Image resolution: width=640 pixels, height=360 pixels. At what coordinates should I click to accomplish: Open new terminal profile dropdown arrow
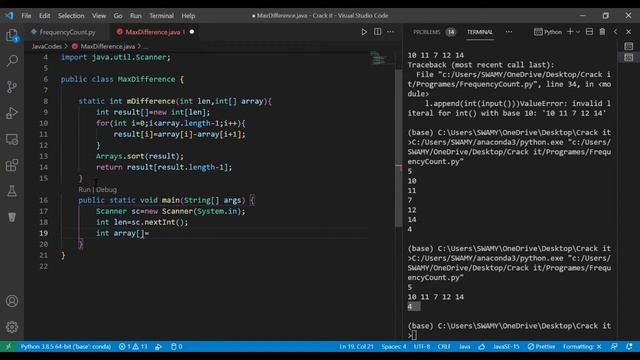pyautogui.click(x=578, y=32)
